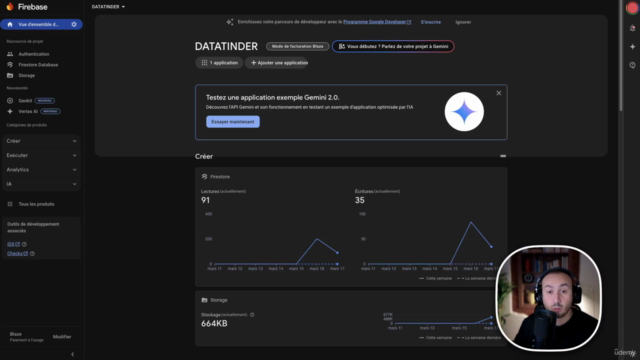Viewport: 640px width, 360px height.
Task: Click the 664KB storage value
Action: (214, 324)
